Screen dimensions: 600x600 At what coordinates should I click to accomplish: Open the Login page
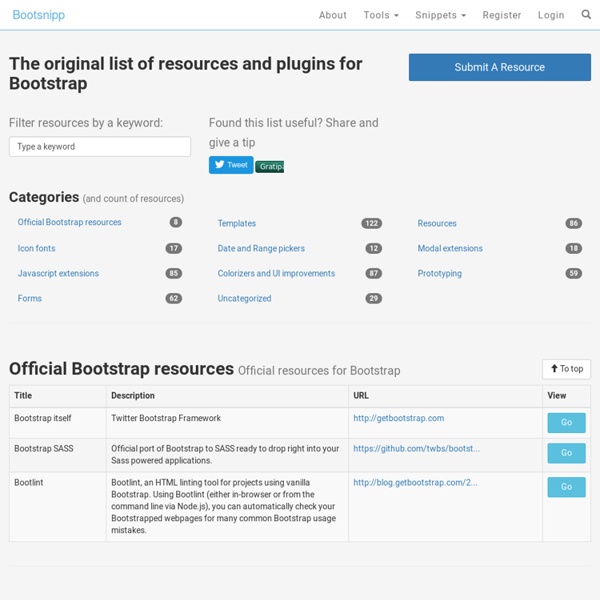tap(551, 15)
